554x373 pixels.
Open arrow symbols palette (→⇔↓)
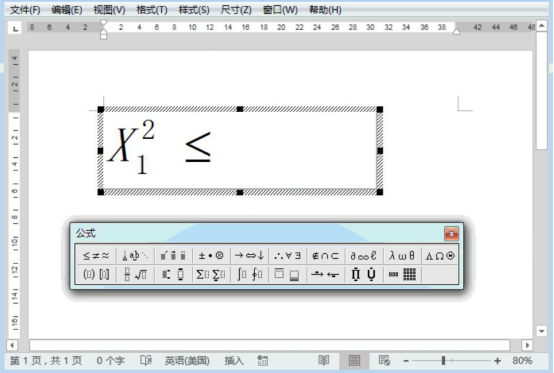click(249, 255)
